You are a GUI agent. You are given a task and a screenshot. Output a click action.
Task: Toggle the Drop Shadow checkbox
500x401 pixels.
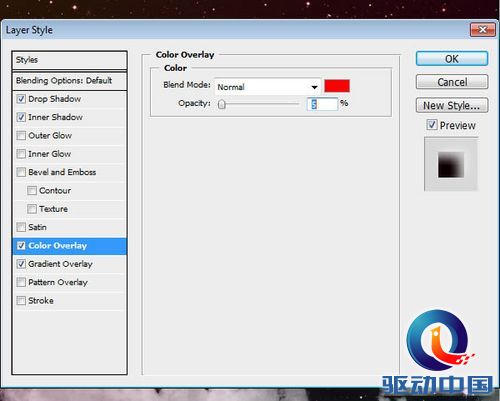(21, 99)
